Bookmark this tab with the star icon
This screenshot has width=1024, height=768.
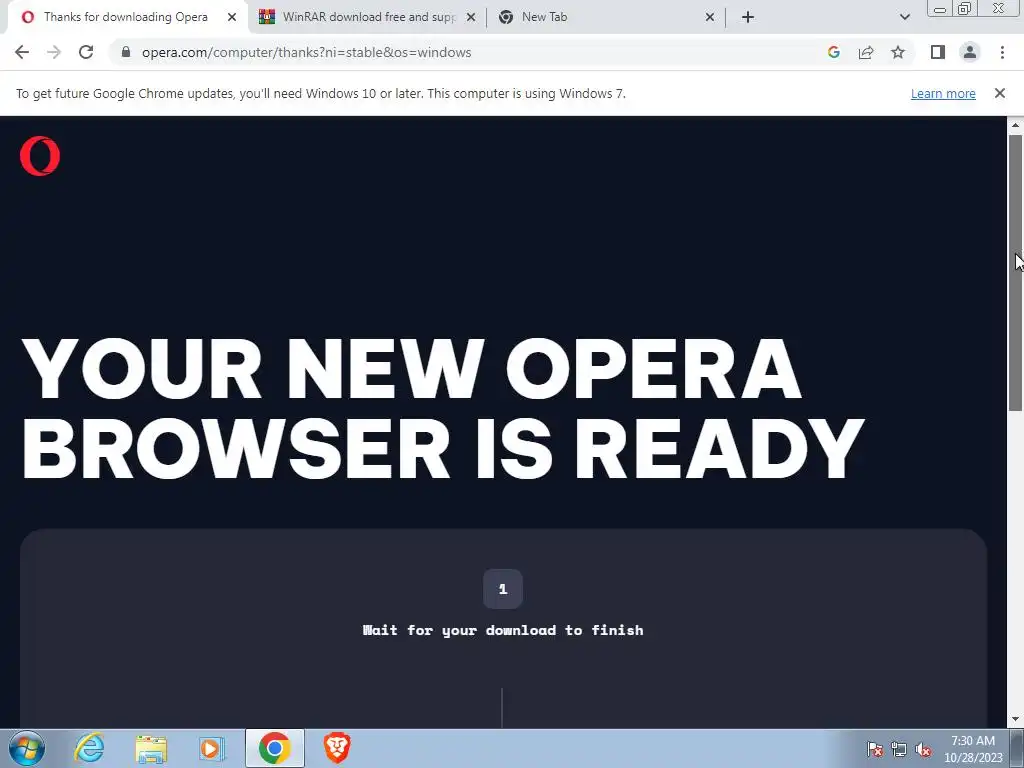pos(898,52)
